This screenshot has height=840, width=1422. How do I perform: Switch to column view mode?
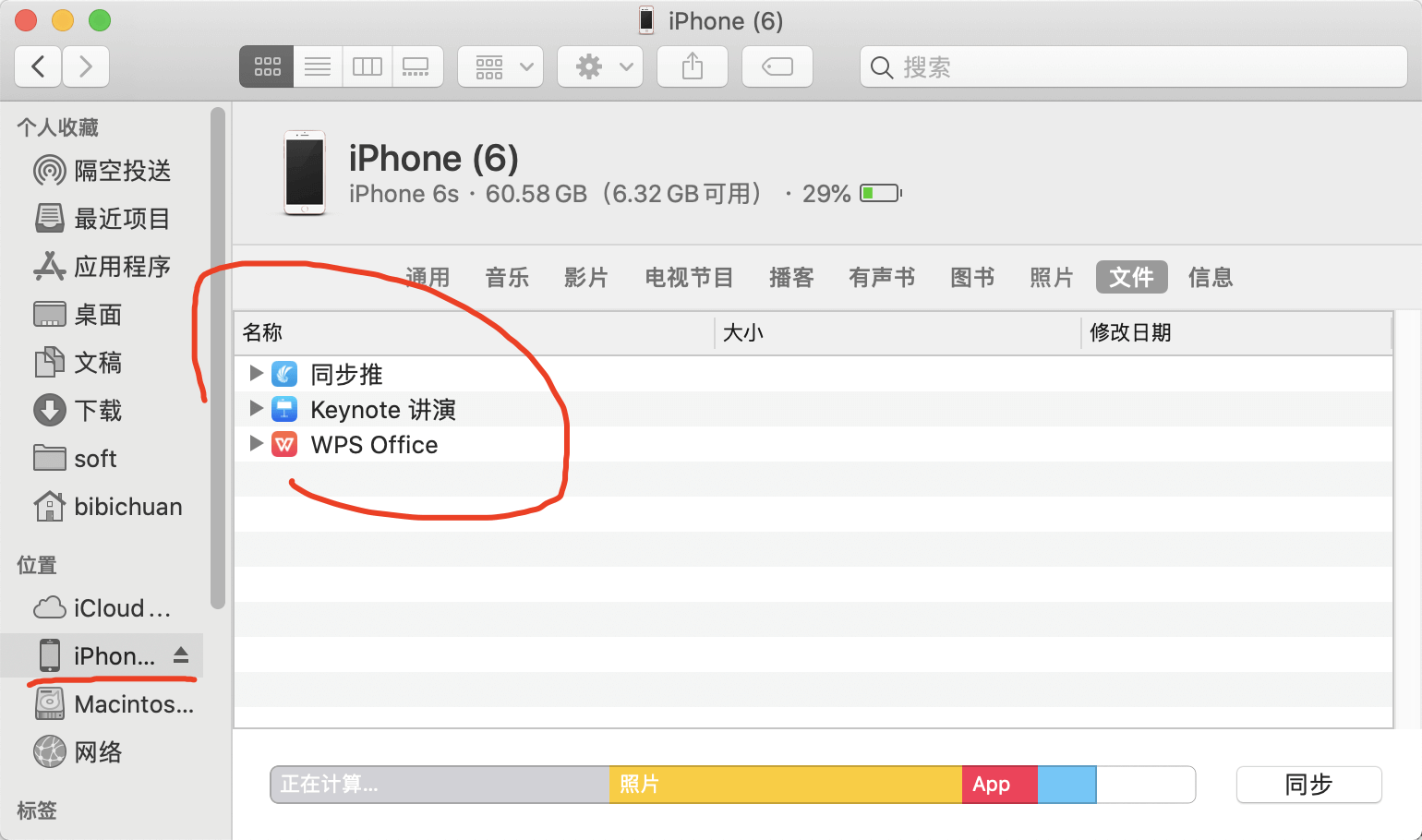368,66
